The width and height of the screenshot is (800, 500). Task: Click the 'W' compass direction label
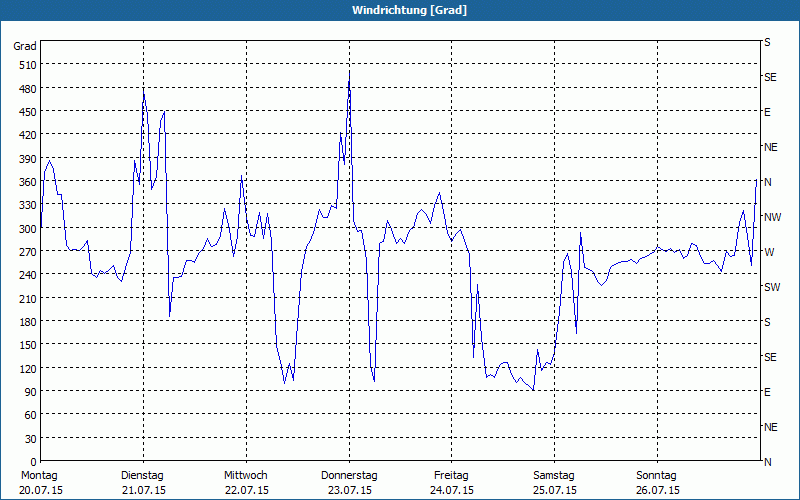pyautogui.click(x=769, y=252)
